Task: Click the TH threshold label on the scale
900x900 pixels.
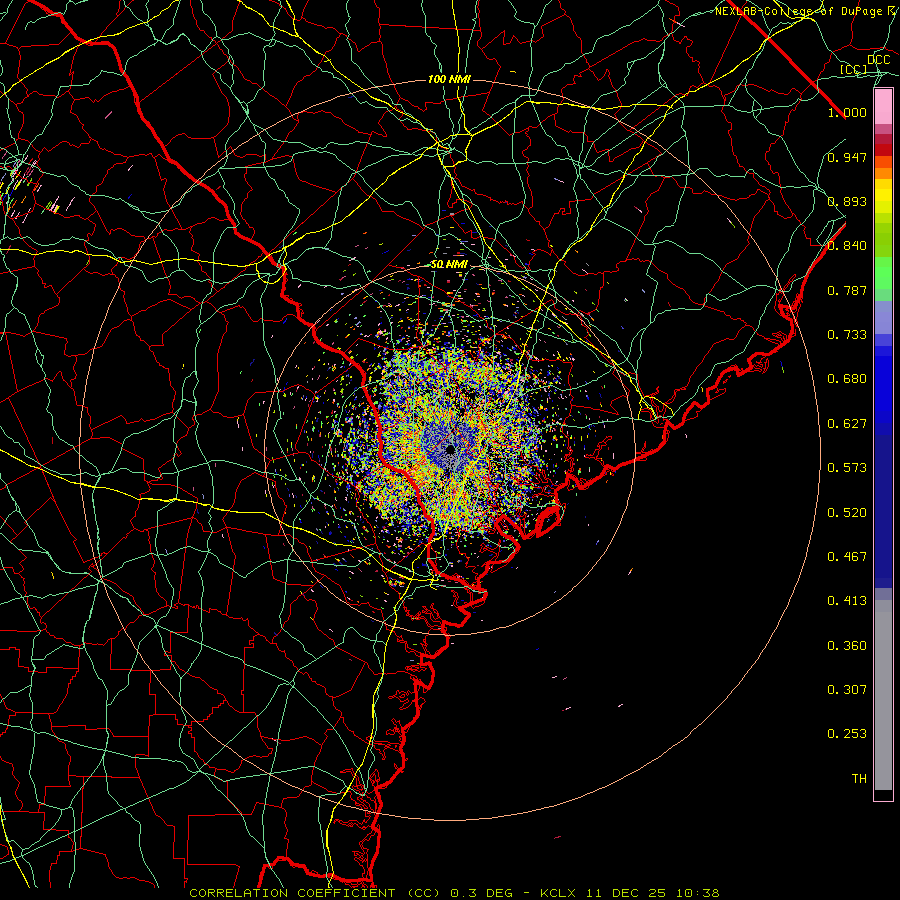Action: click(859, 779)
